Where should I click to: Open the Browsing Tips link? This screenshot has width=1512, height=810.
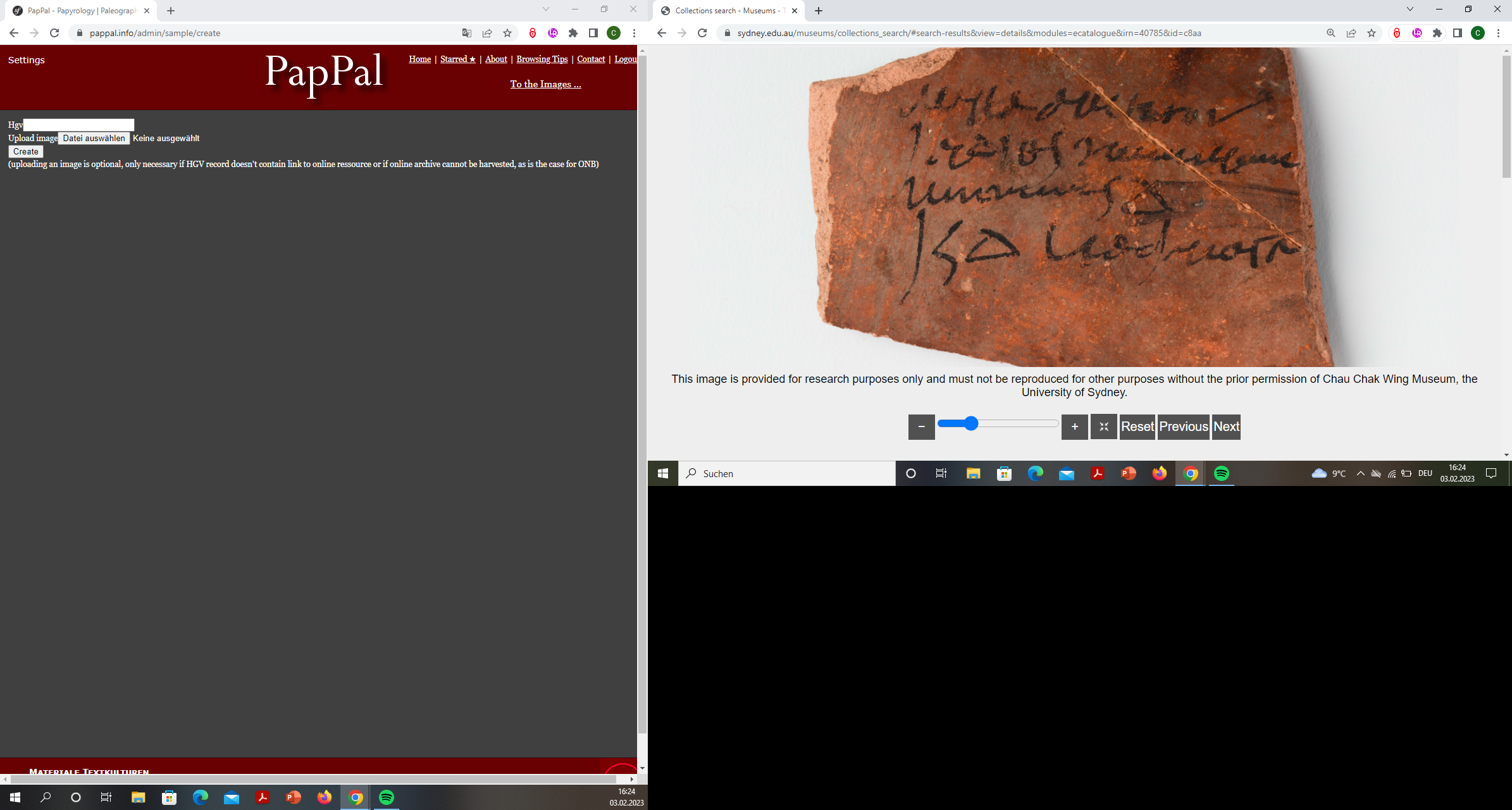[x=542, y=59]
